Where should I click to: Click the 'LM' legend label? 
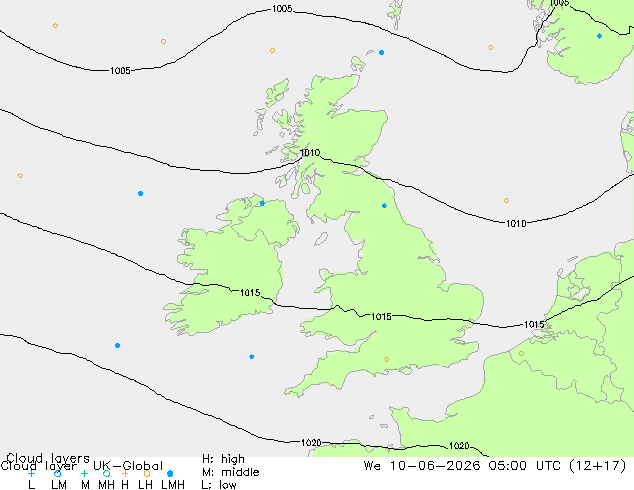[59, 484]
